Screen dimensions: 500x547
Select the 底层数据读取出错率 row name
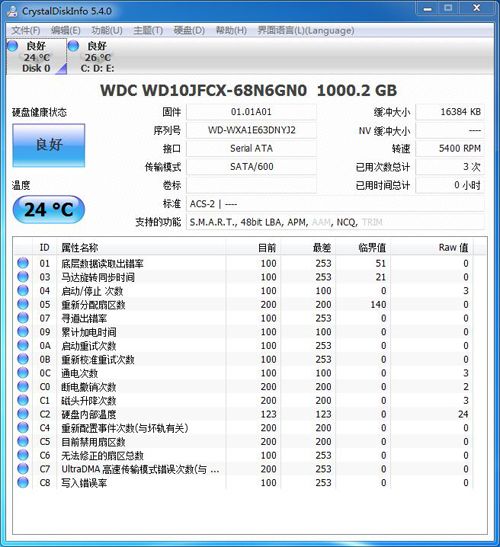click(x=102, y=263)
